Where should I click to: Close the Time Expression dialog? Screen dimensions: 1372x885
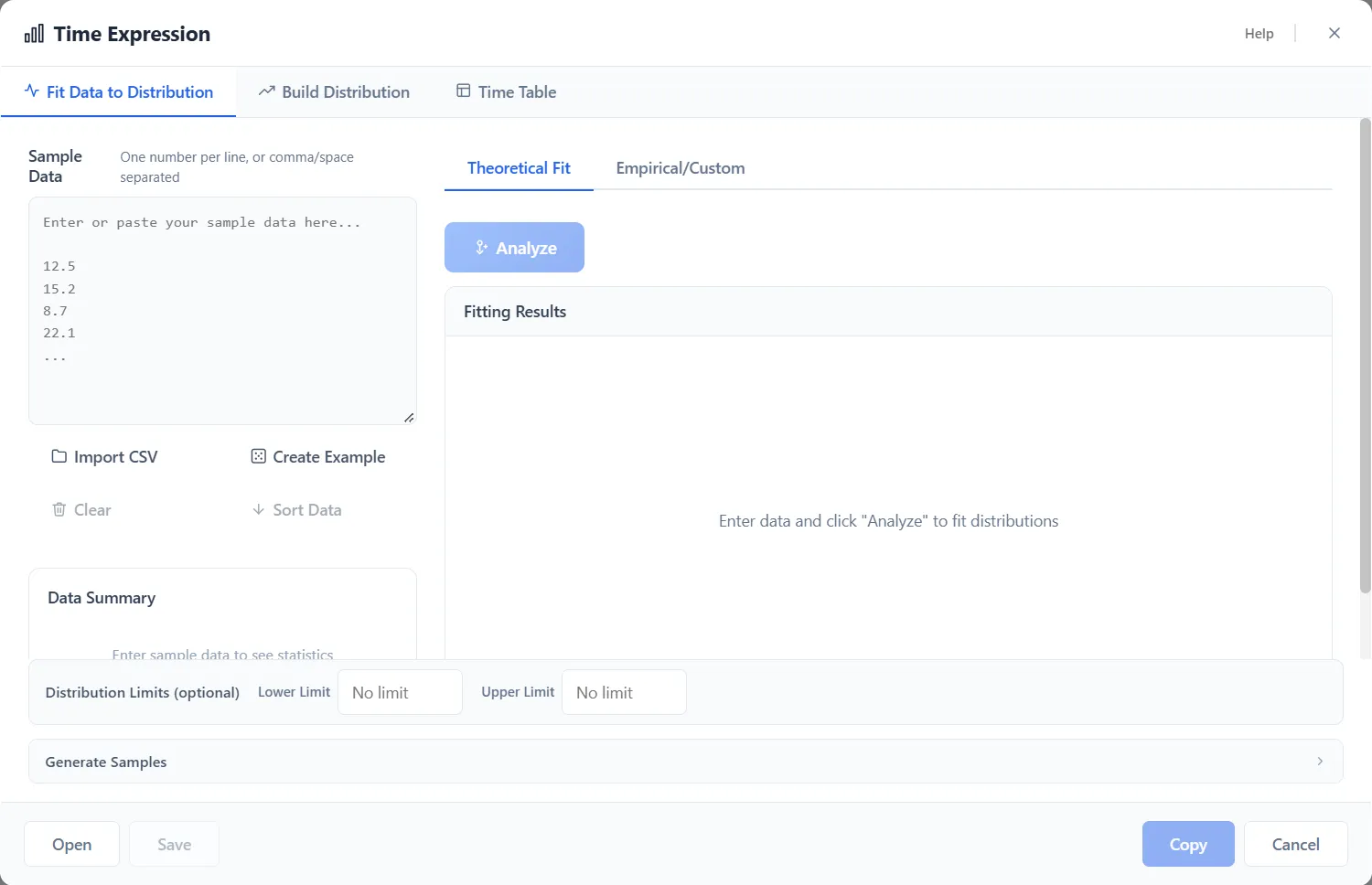(x=1334, y=33)
